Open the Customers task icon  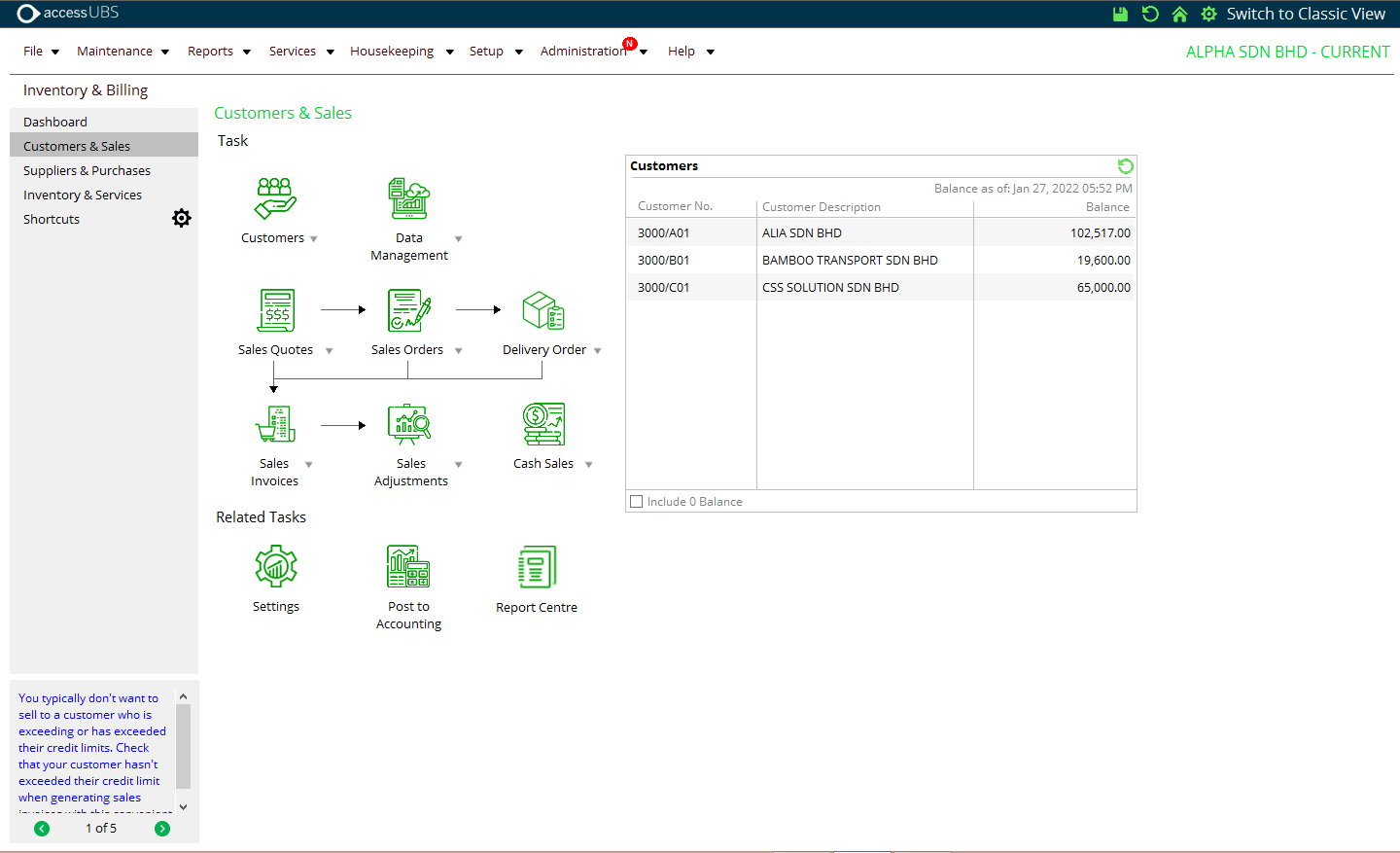(x=275, y=198)
